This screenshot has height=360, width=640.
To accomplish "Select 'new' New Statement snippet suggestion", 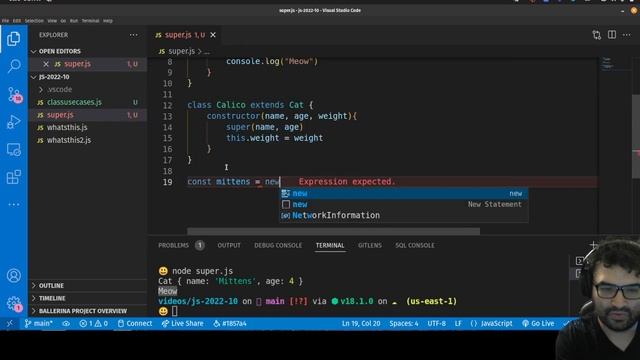I will [x=403, y=204].
